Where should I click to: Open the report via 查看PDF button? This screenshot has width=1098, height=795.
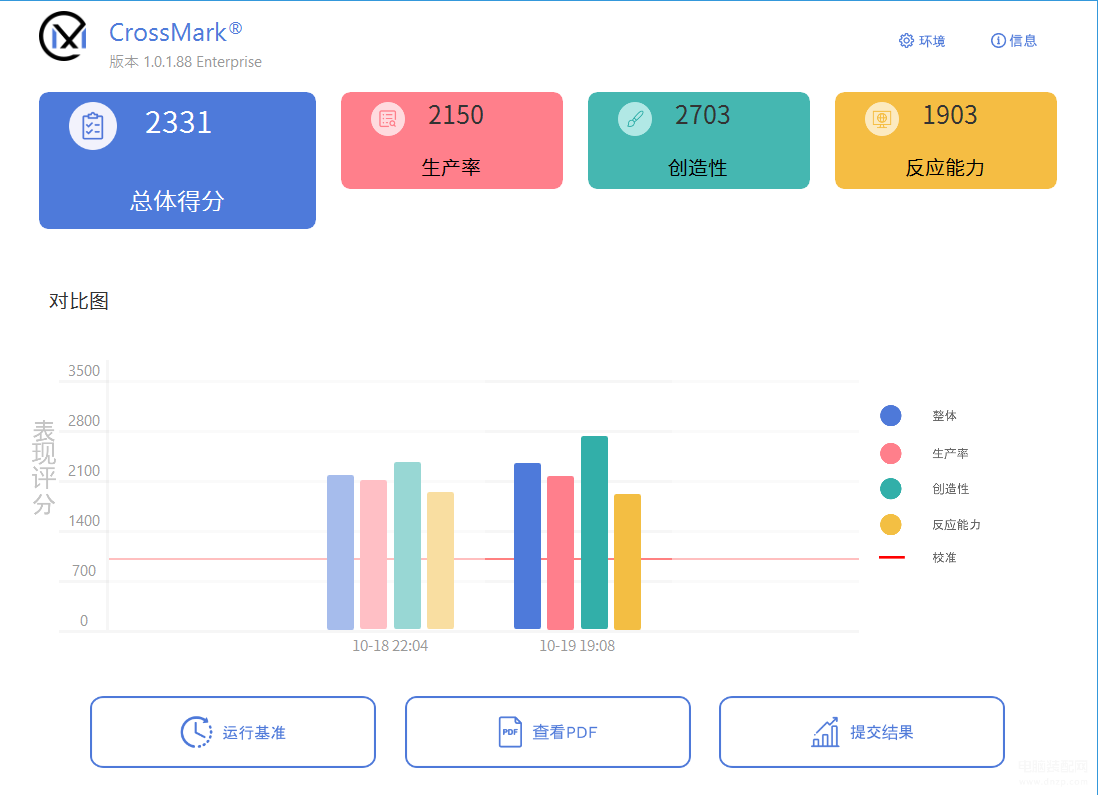coord(548,732)
